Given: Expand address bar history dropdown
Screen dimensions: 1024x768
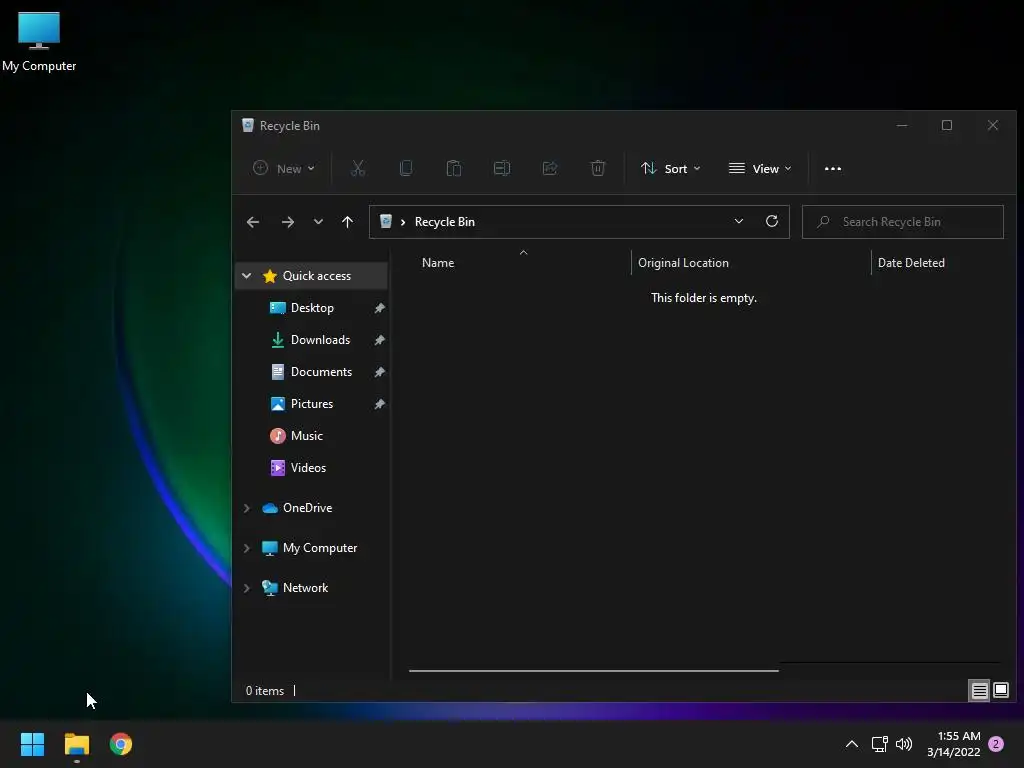Looking at the screenshot, I should click(739, 221).
